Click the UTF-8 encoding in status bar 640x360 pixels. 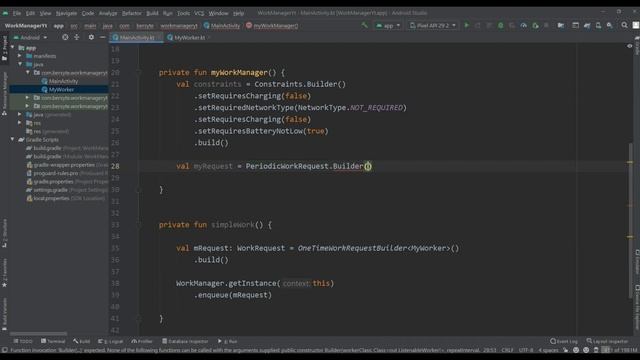click(x=526, y=350)
